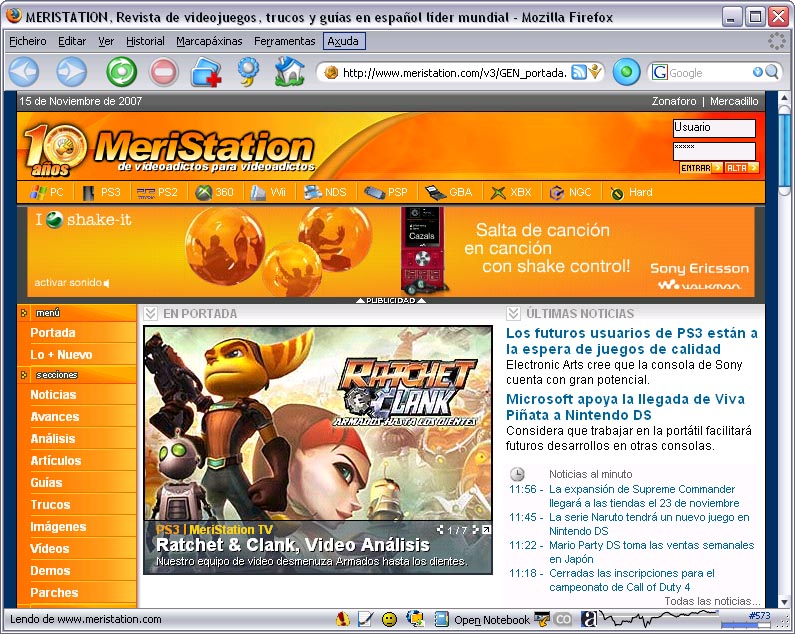Click the ENTRAR login button
The height and width of the screenshot is (634, 795).
701,168
